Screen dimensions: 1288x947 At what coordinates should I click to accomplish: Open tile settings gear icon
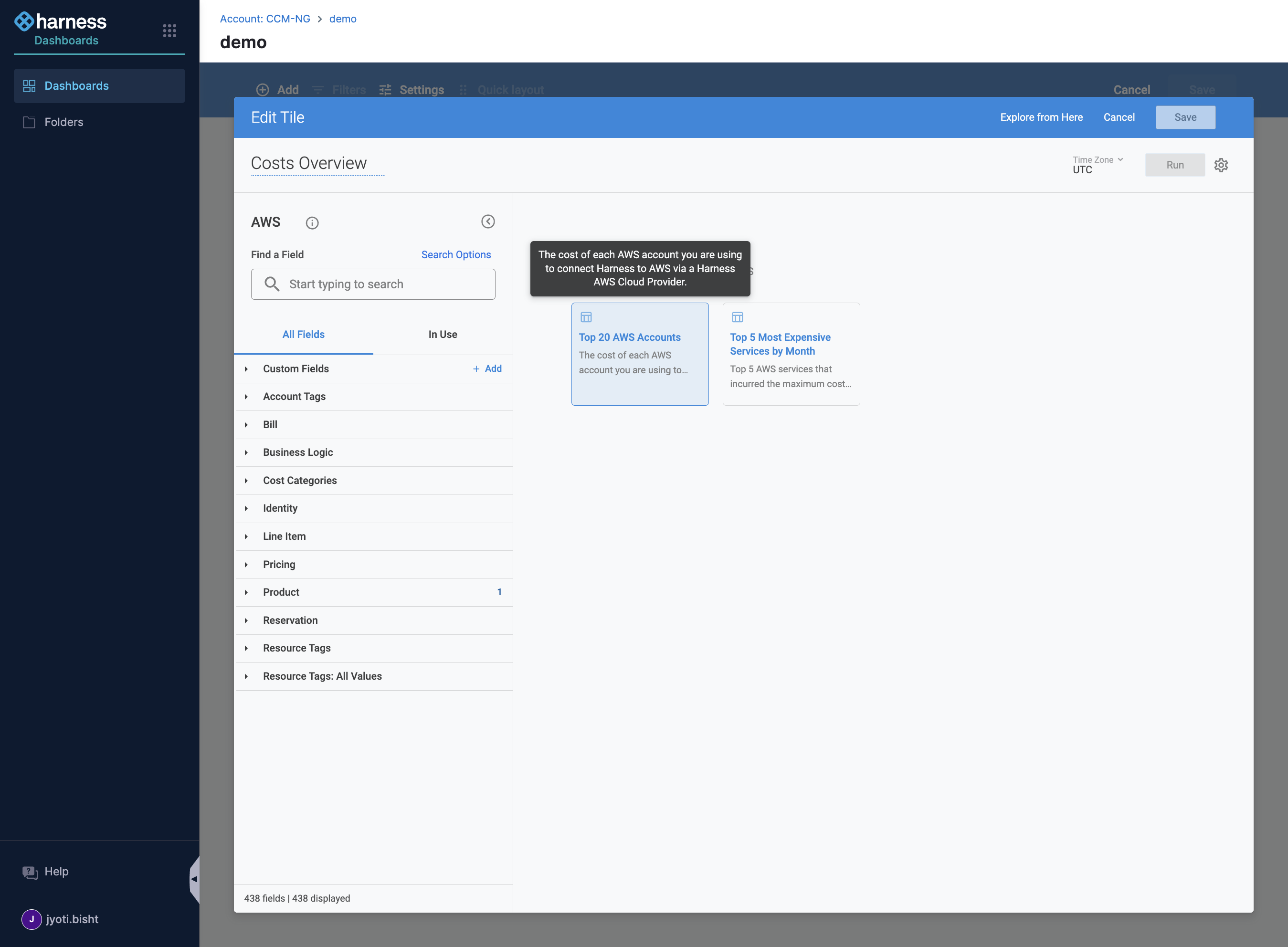[x=1221, y=165]
